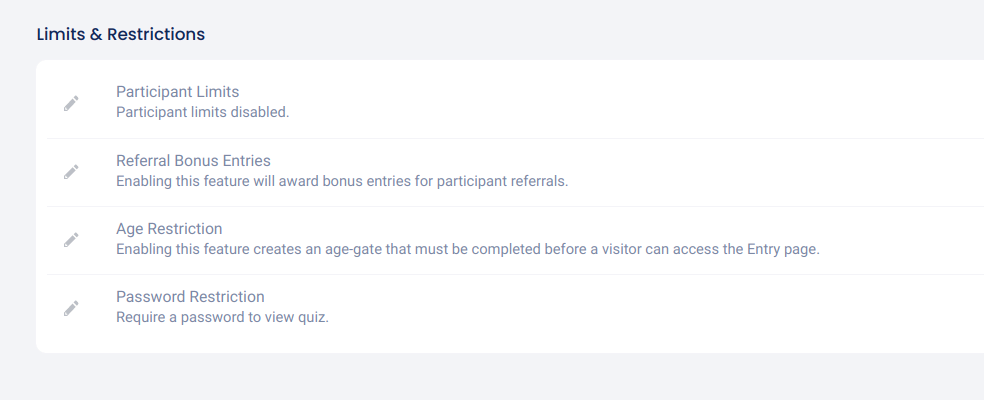Click the Age Restriction title
984x400 pixels.
pyautogui.click(x=169, y=228)
